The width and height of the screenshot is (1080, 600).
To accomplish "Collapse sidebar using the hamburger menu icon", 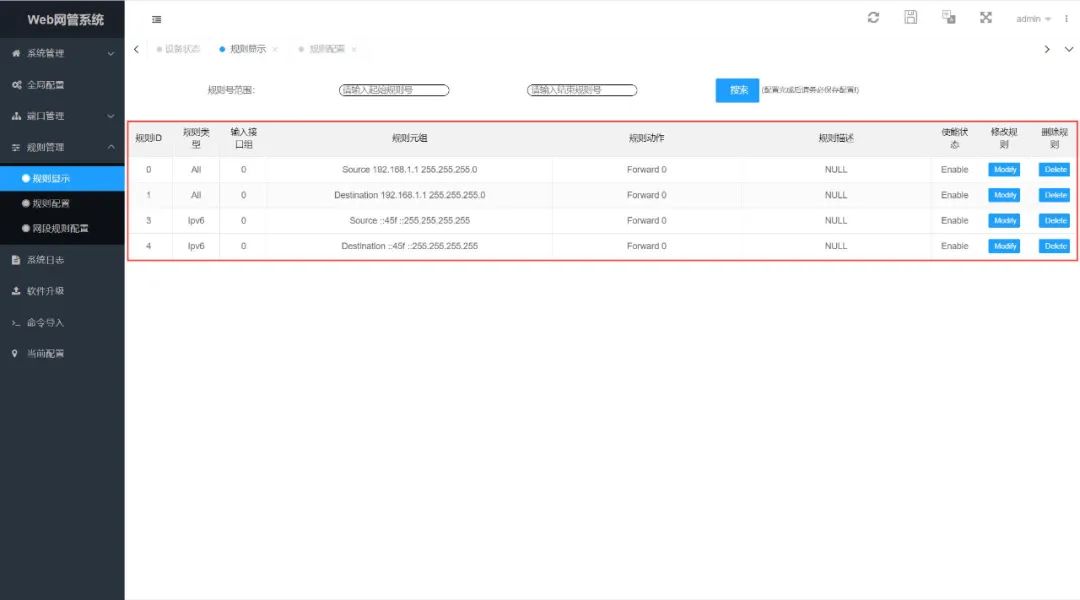I will [x=157, y=19].
